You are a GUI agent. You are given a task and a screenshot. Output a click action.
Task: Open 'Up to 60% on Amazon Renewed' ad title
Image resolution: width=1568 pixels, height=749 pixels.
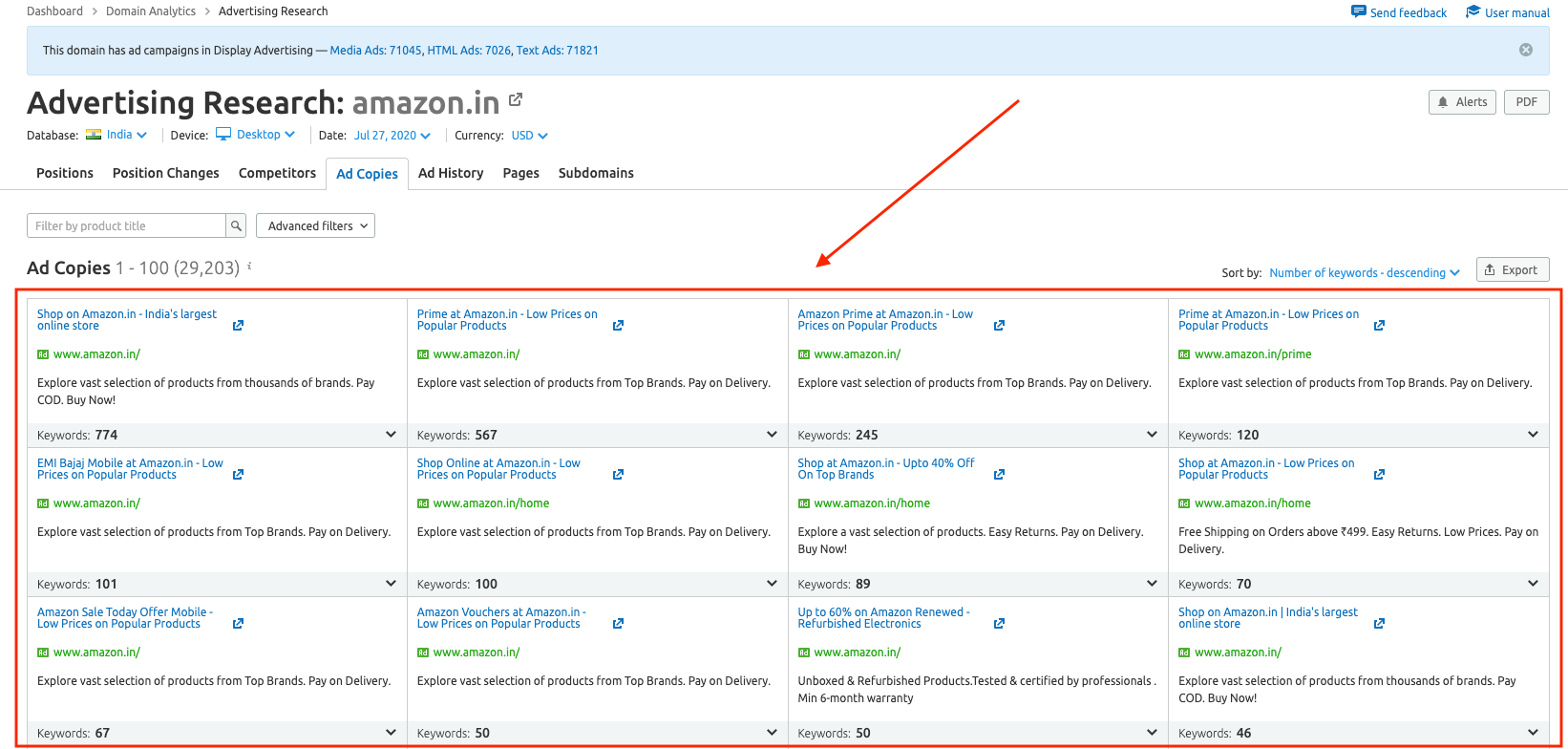click(x=883, y=618)
